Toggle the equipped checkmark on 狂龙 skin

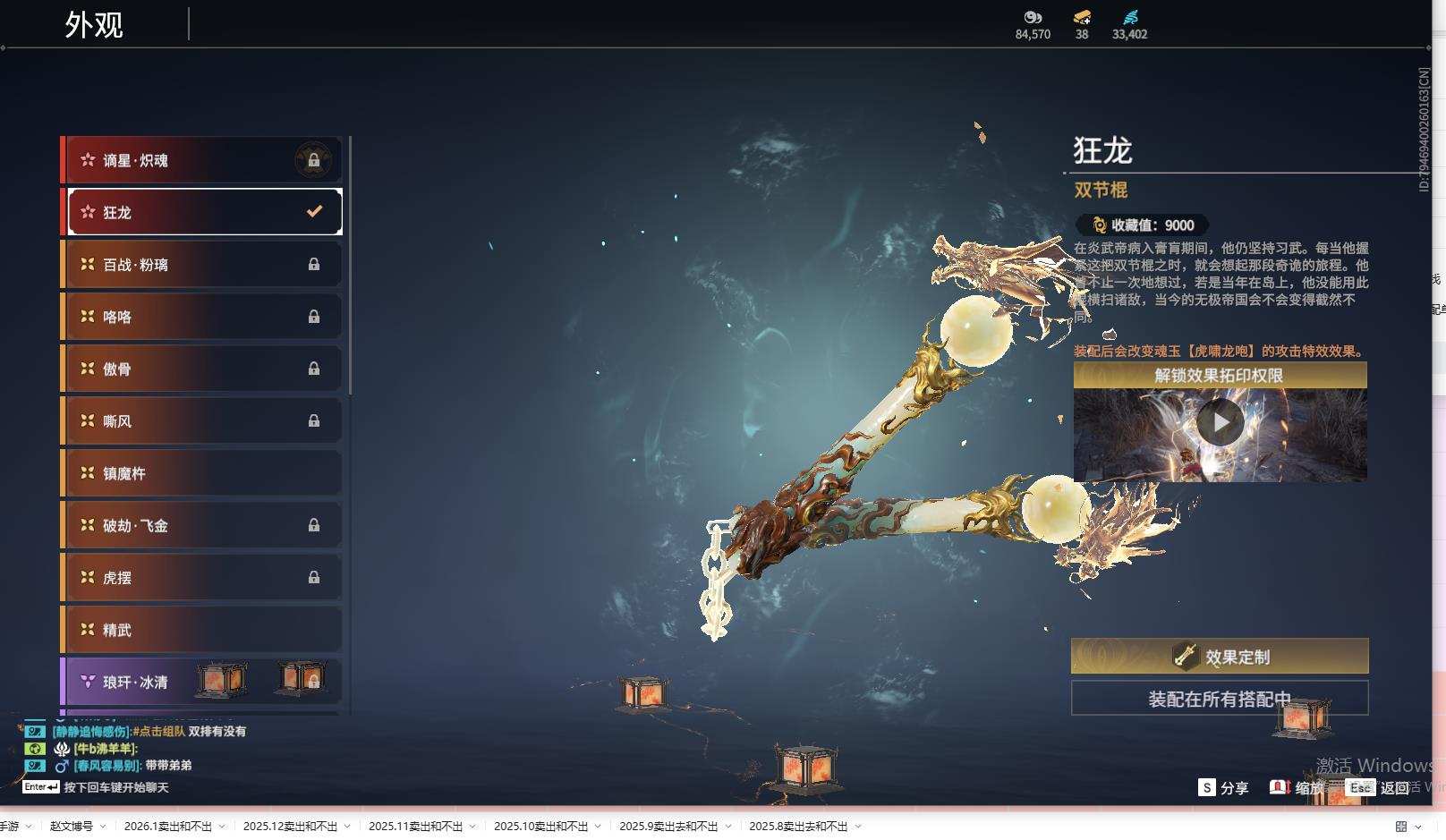312,211
